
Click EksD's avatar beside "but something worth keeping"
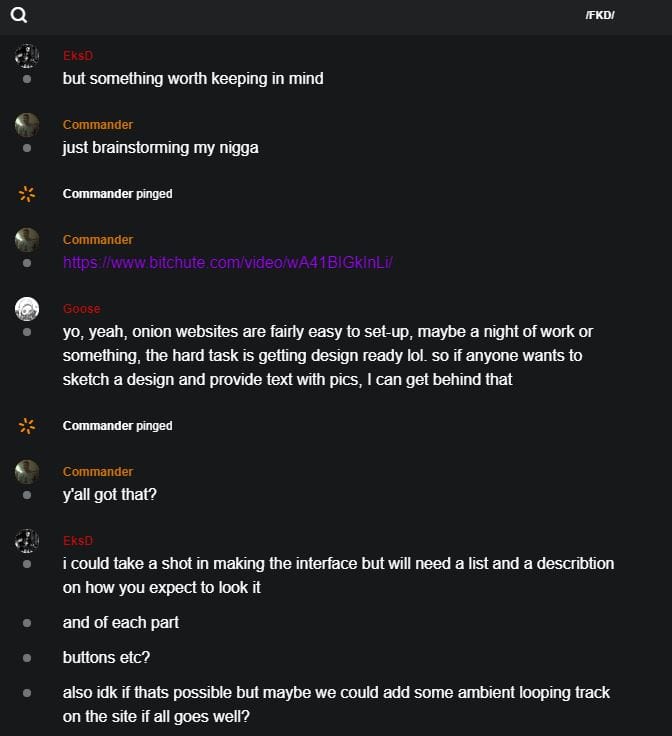coord(27,56)
